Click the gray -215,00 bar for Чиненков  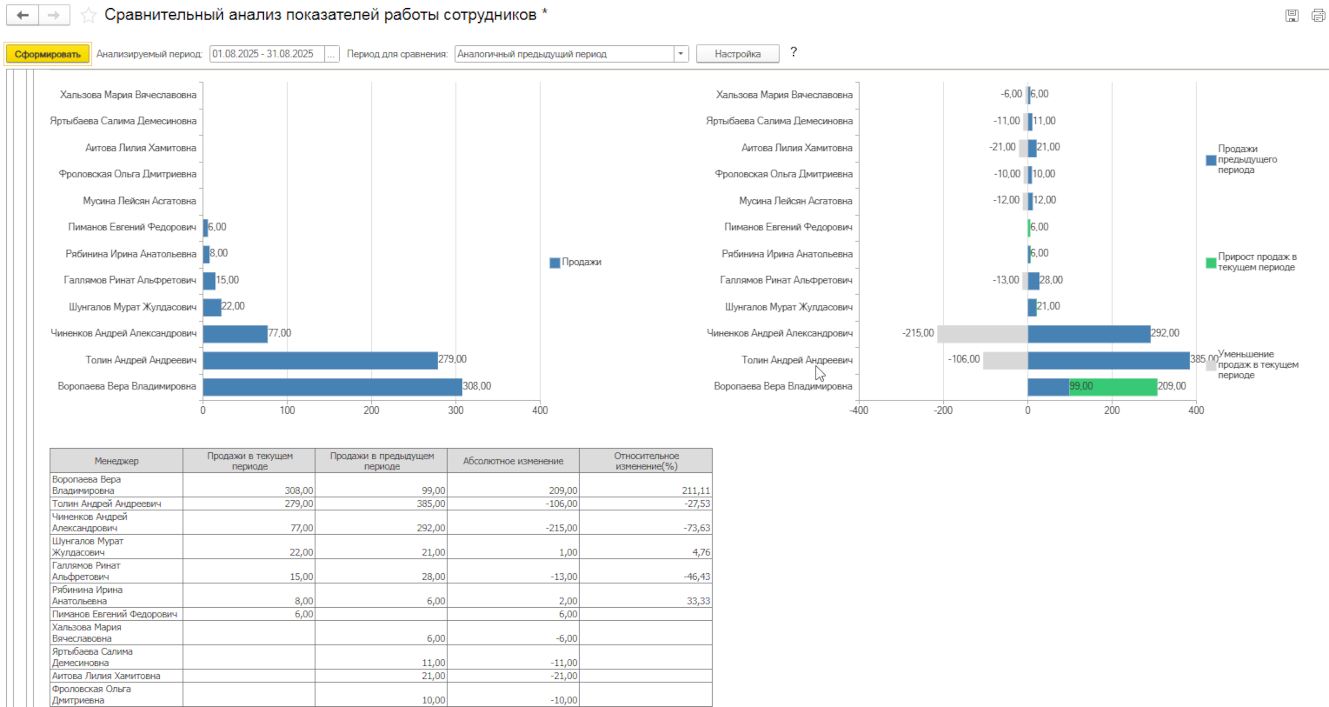click(981, 333)
